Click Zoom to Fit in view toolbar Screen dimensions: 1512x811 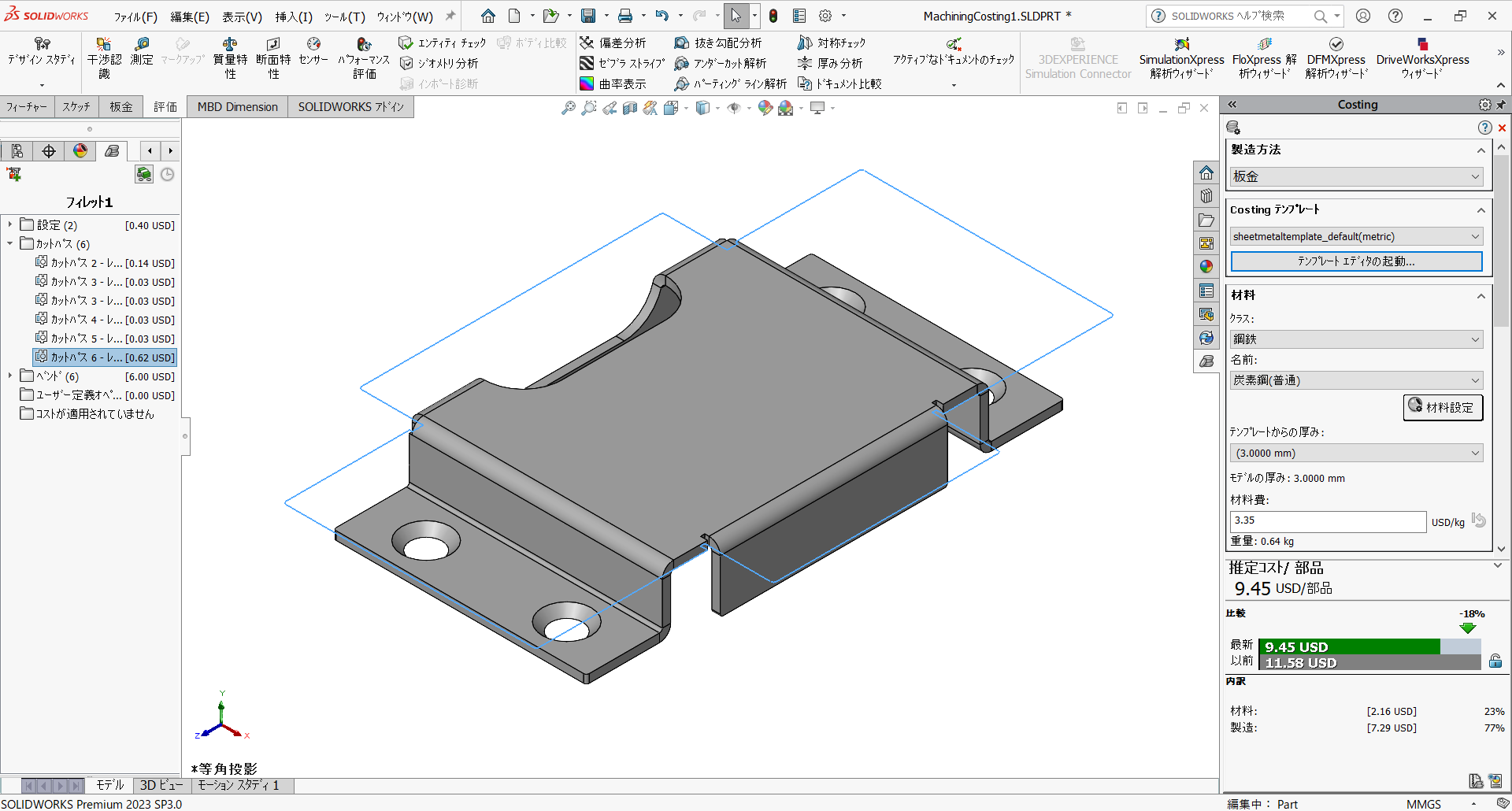point(568,108)
